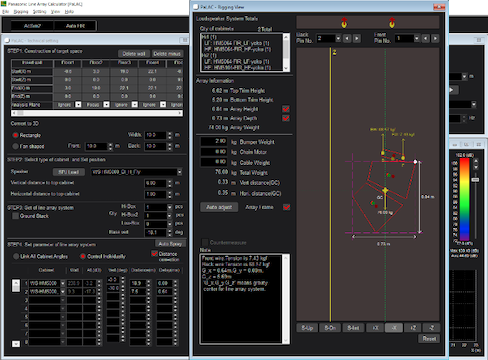Click Front Pin No. next arrow
The height and width of the screenshot is (360, 488).
435,39
